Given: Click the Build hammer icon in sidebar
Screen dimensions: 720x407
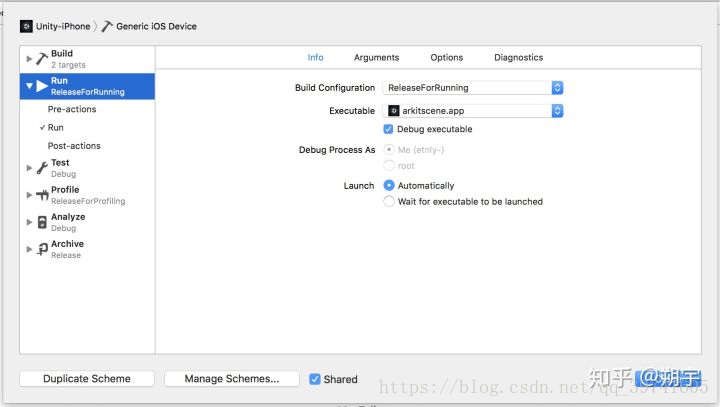Looking at the screenshot, I should (42, 59).
